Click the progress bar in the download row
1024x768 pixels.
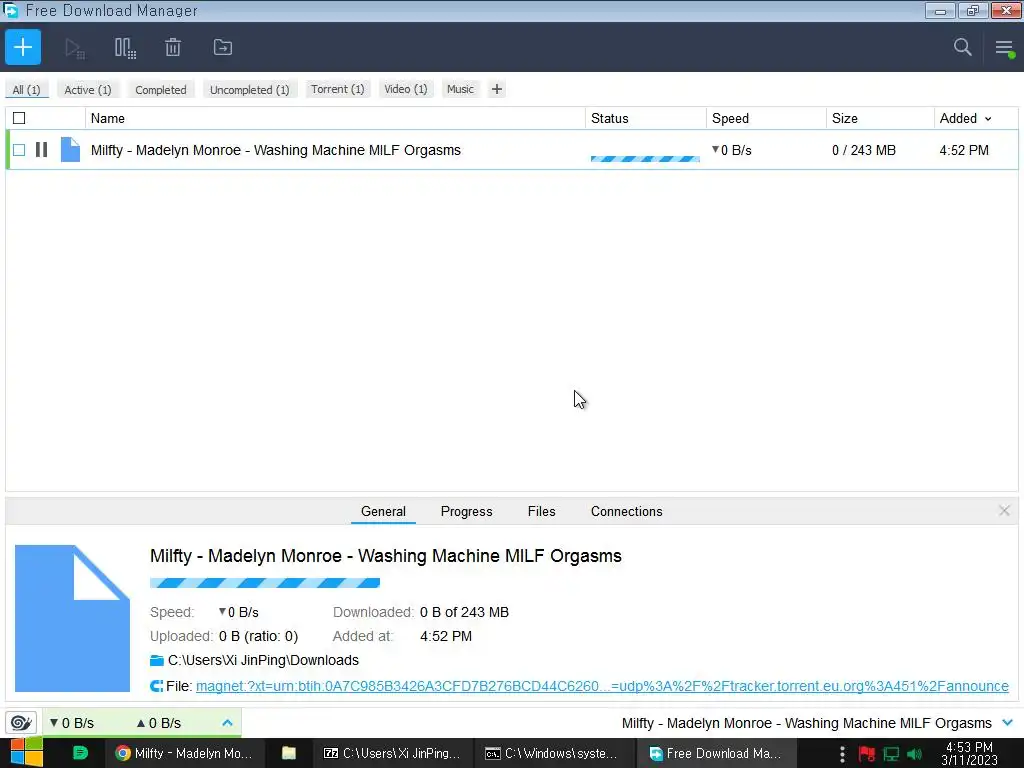[645, 159]
